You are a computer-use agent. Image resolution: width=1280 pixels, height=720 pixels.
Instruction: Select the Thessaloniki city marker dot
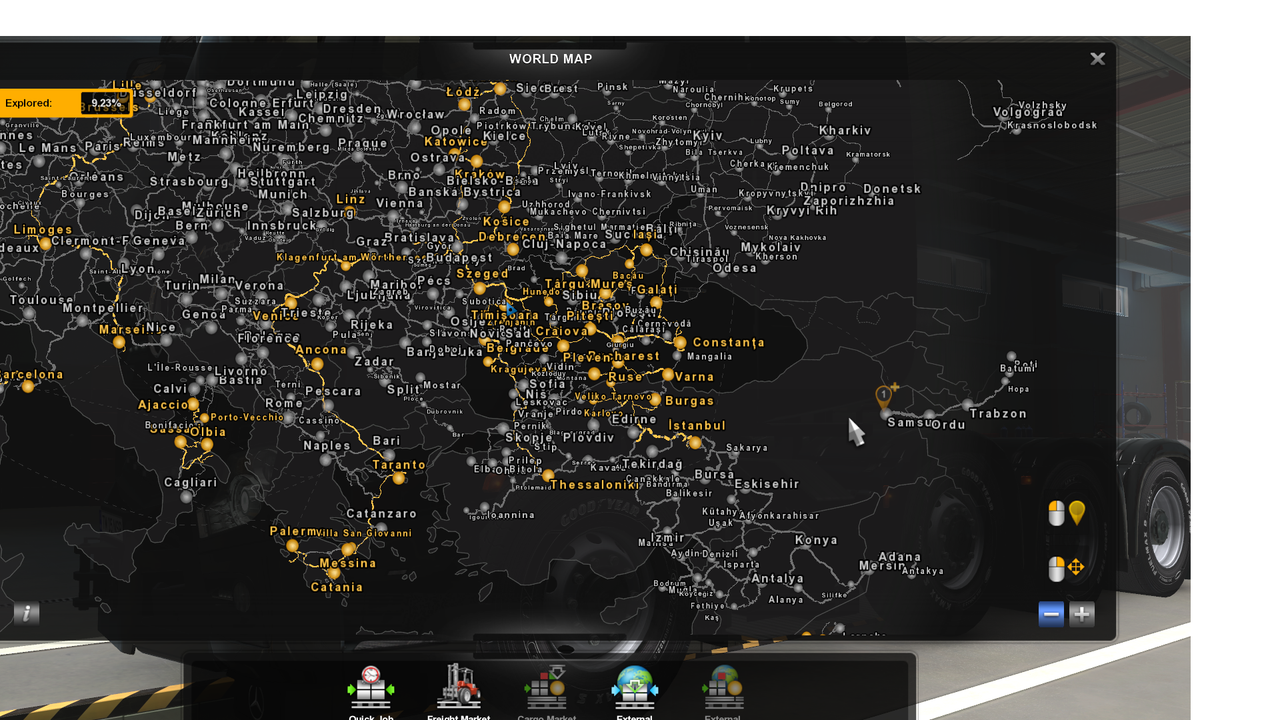[548, 475]
